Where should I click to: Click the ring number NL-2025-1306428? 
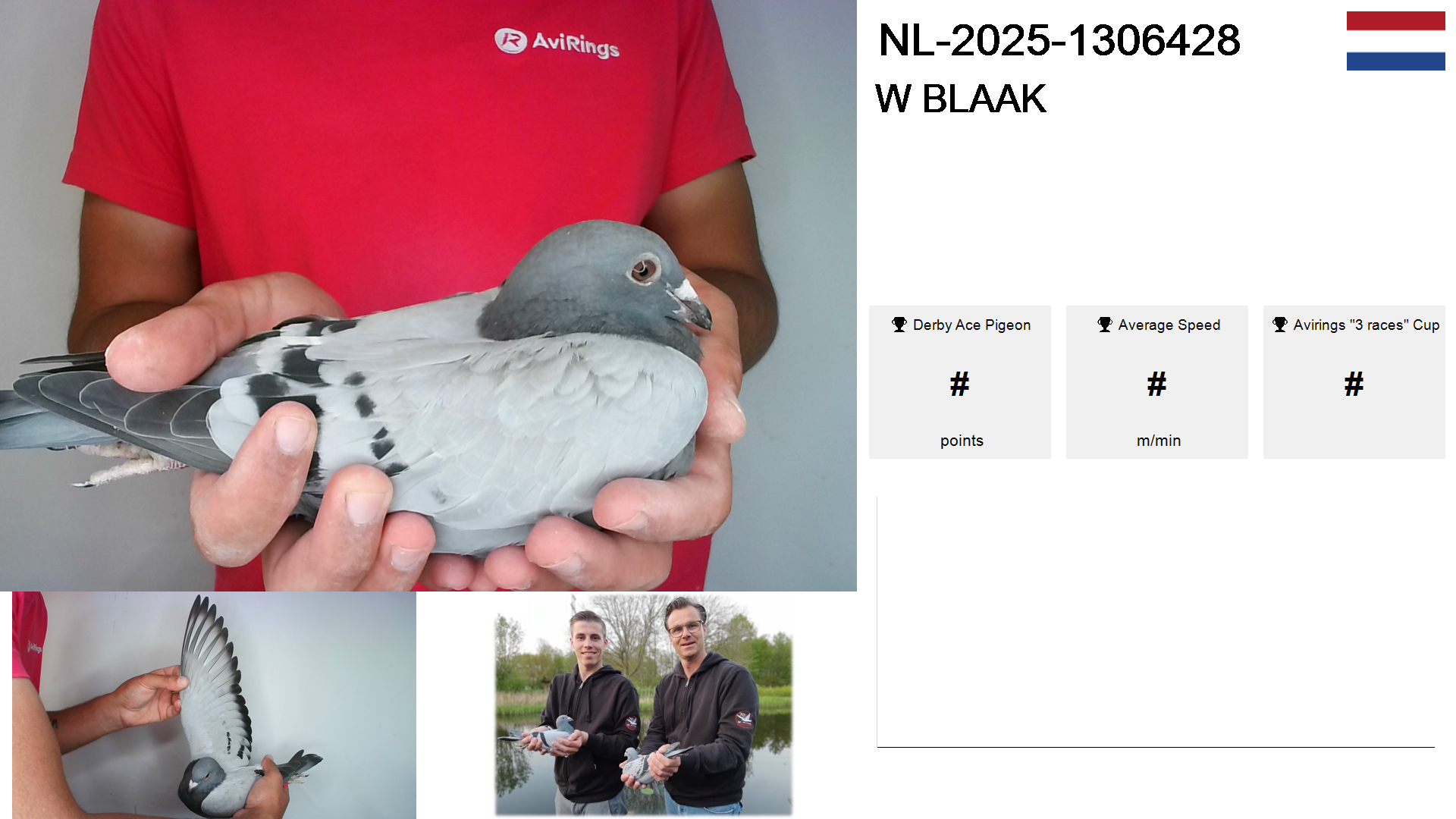pos(1059,40)
